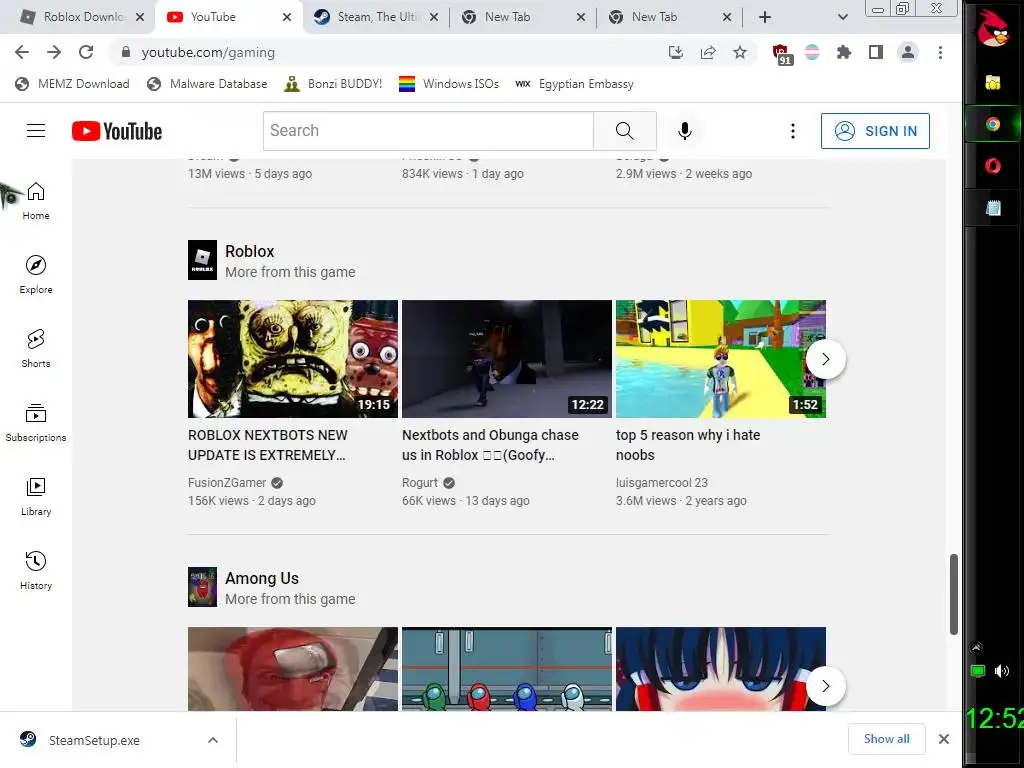Viewport: 1024px width, 768px height.
Task: Open Extensions puzzle piece menu
Action: [x=844, y=52]
